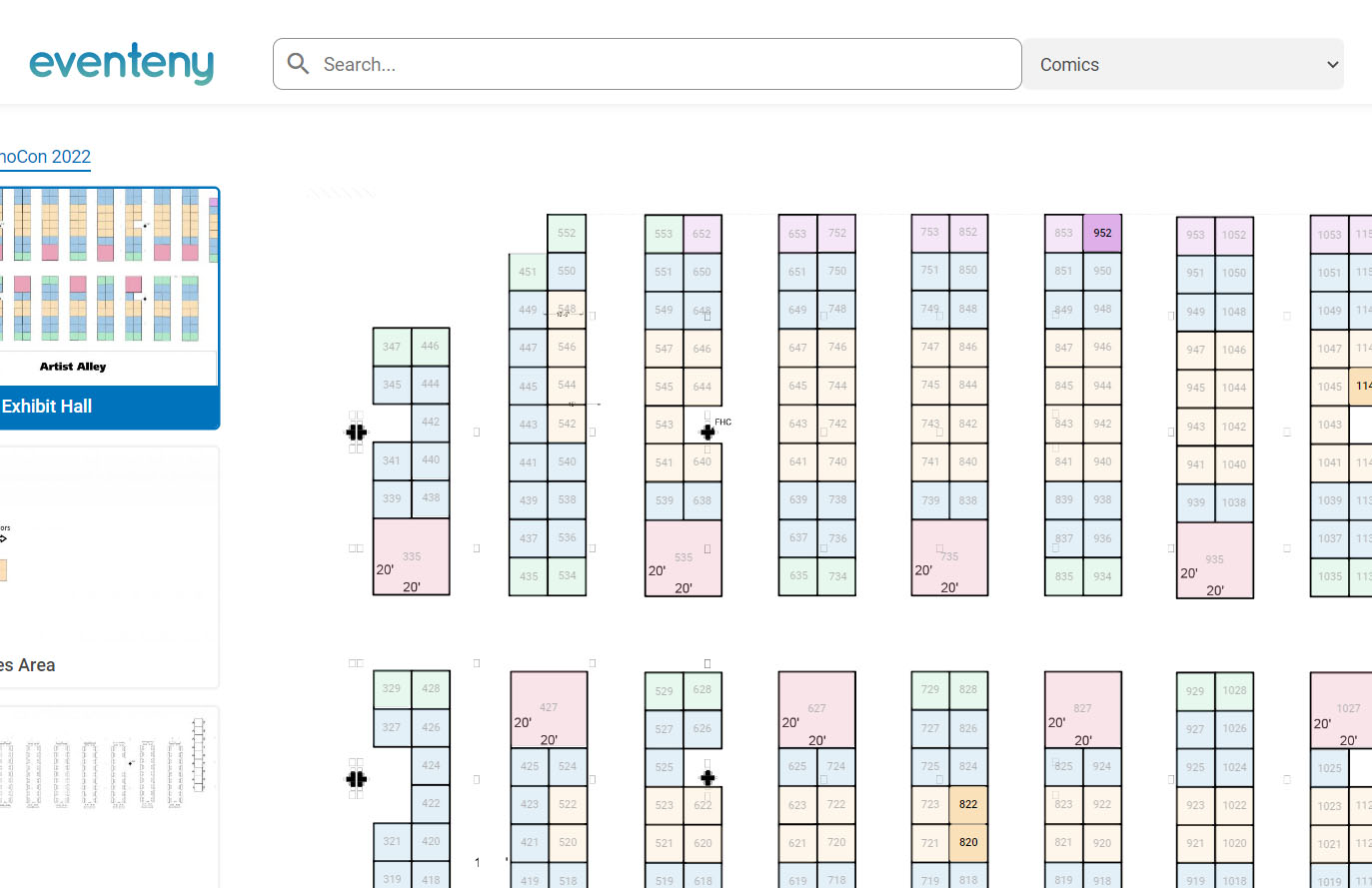This screenshot has width=1372, height=888.
Task: Open the Comics category dropdown
Action: pos(1183,63)
